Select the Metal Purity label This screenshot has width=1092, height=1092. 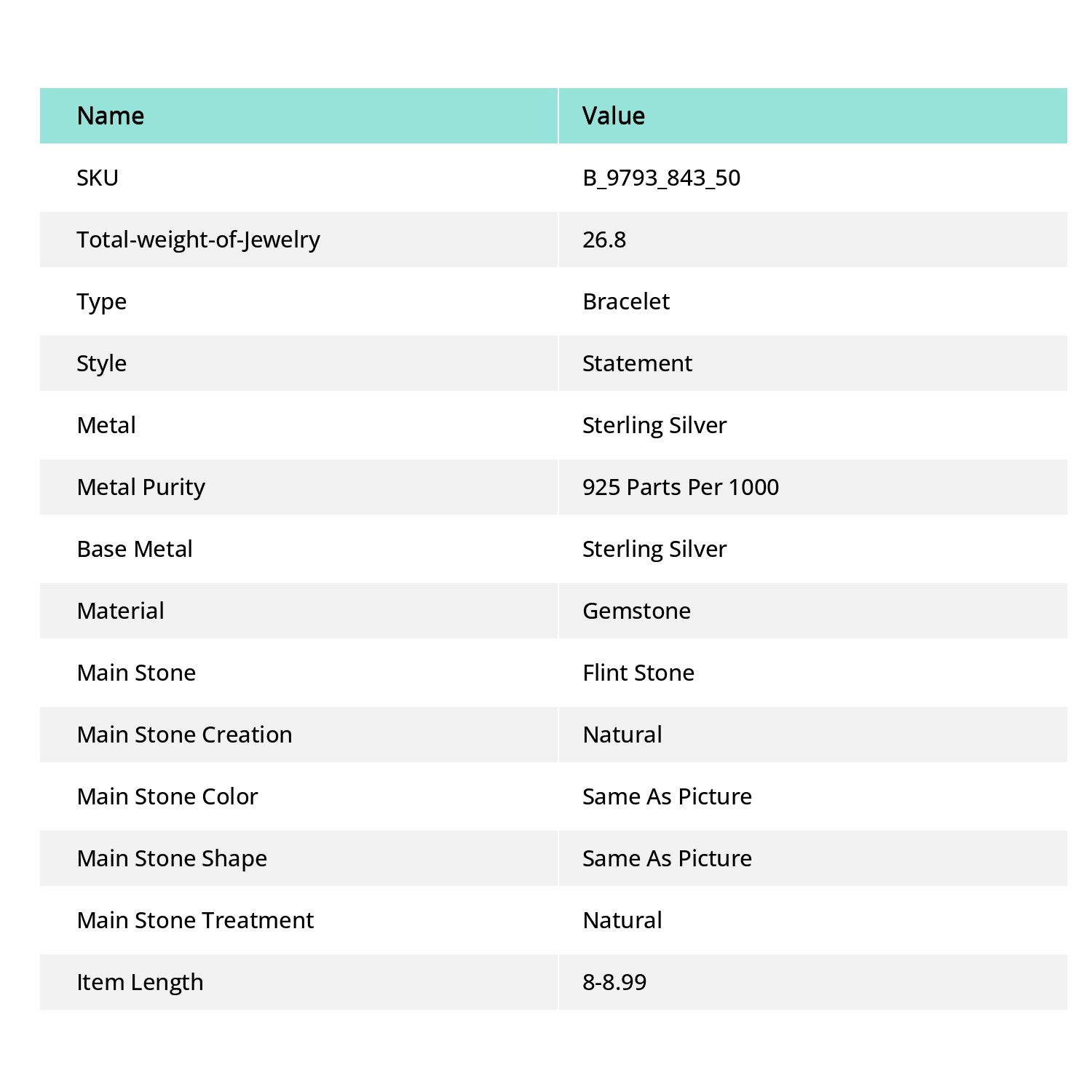pos(141,487)
